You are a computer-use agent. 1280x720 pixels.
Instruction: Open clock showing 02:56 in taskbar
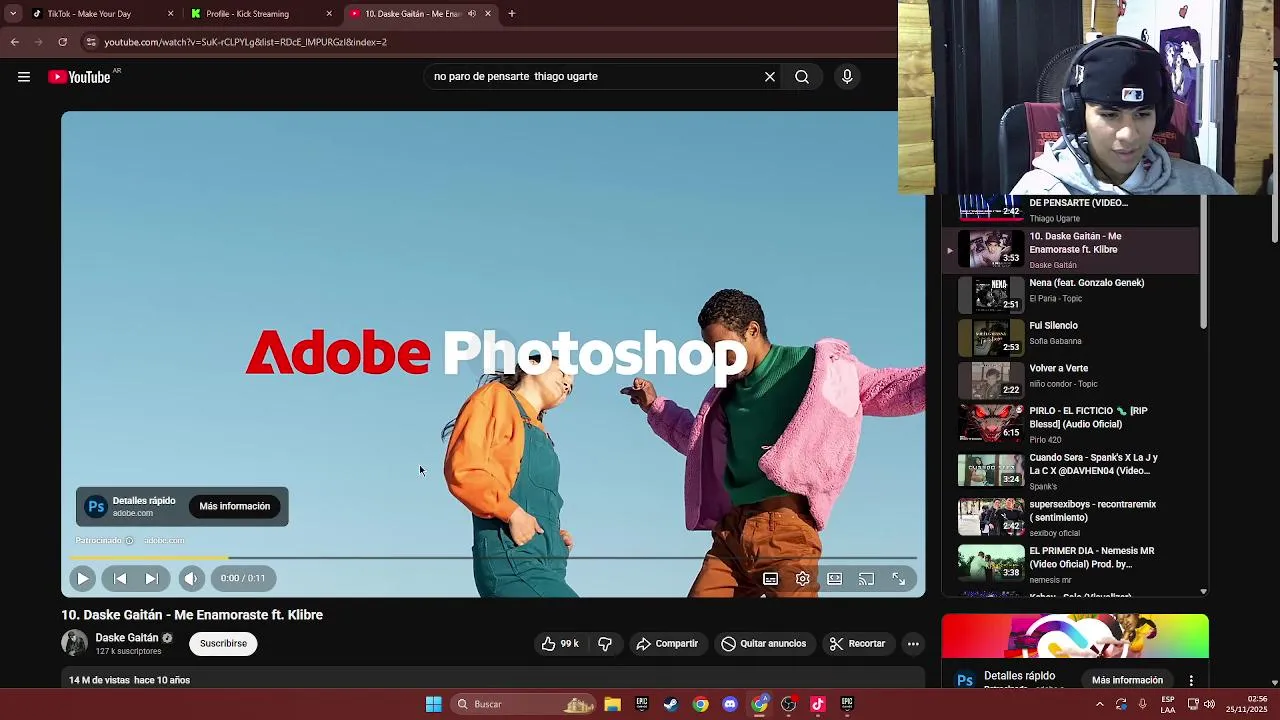coord(1247,704)
